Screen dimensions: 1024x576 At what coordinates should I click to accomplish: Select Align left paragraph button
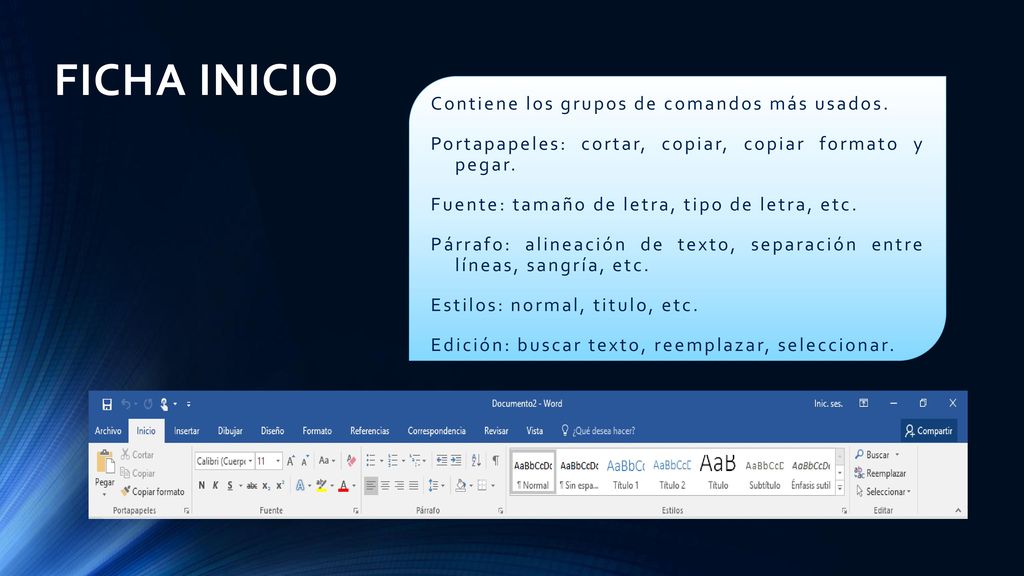[x=371, y=485]
